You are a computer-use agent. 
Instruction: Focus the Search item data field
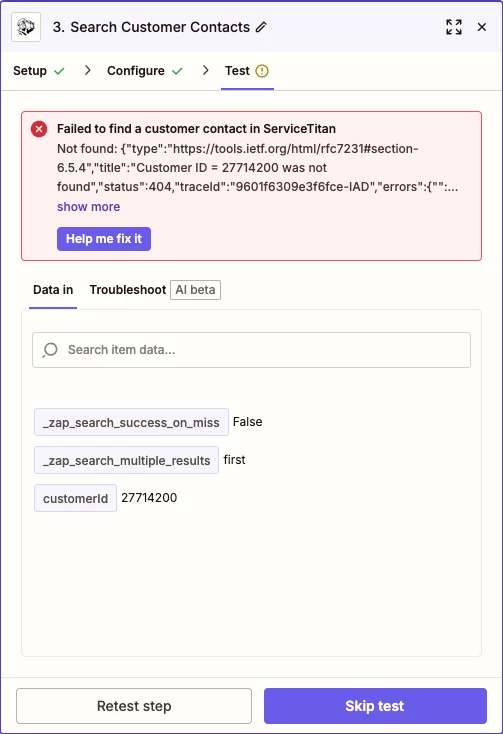(x=251, y=350)
